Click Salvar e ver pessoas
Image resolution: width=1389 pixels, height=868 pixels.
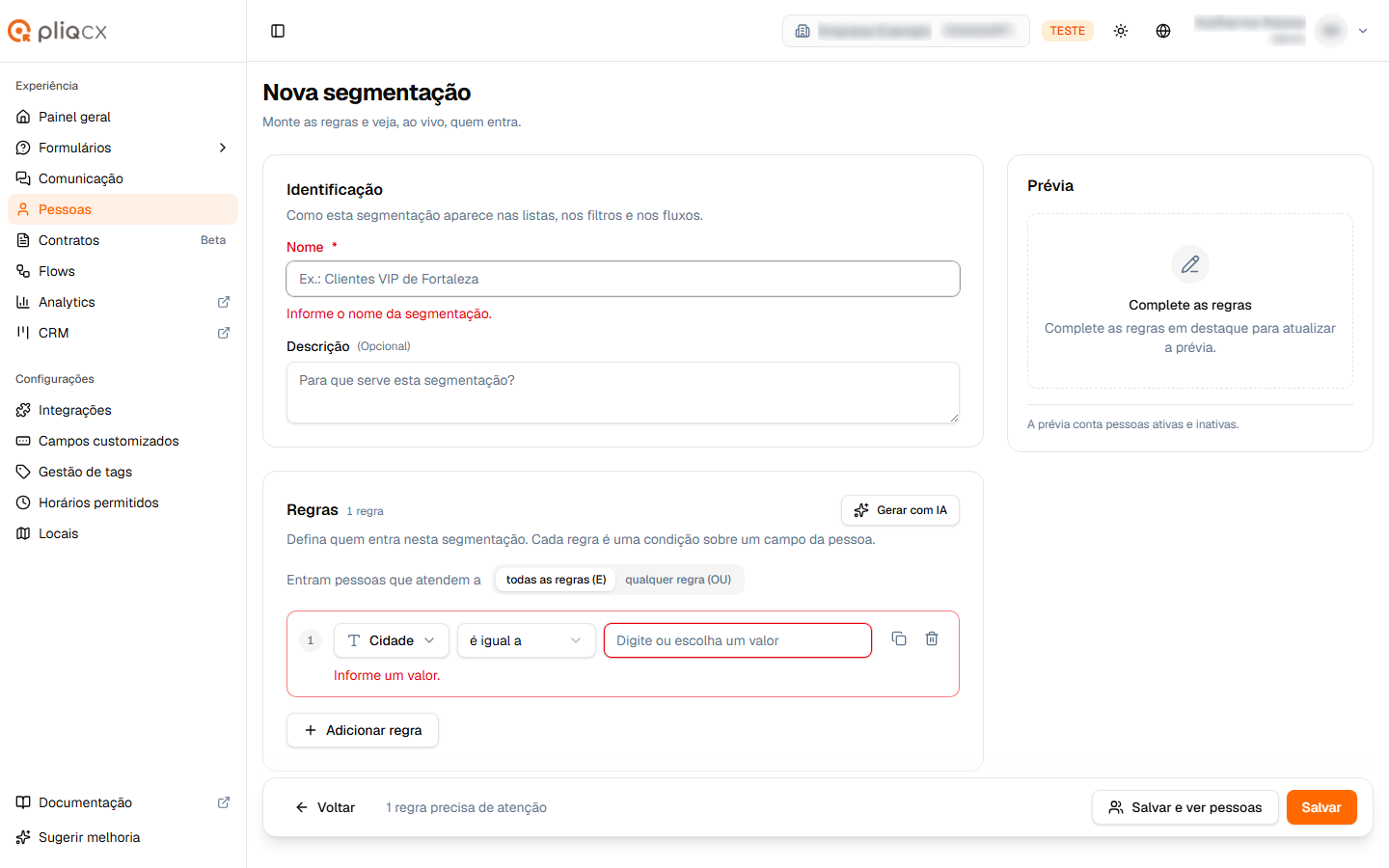[1185, 807]
